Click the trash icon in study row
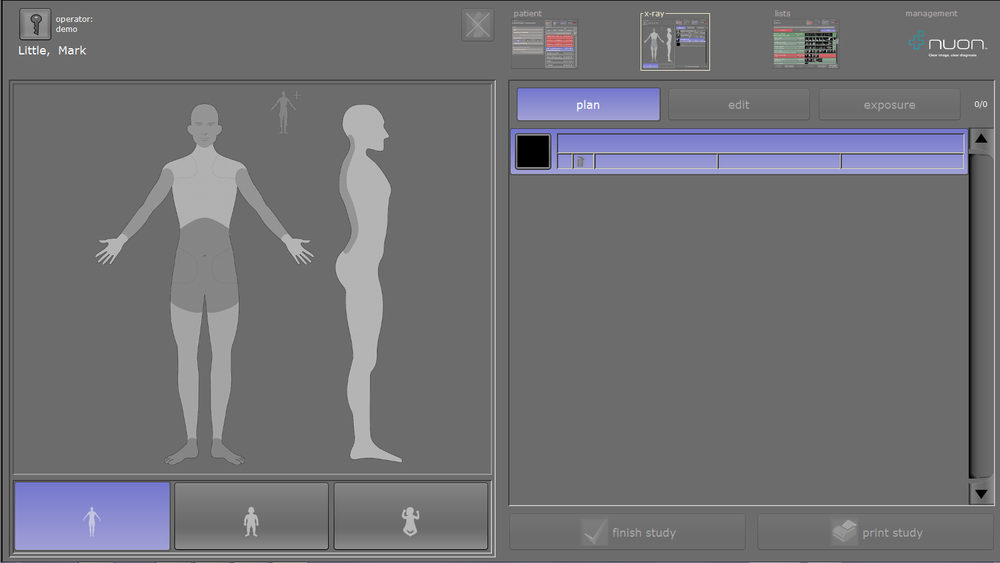1000x563 pixels. click(x=580, y=161)
